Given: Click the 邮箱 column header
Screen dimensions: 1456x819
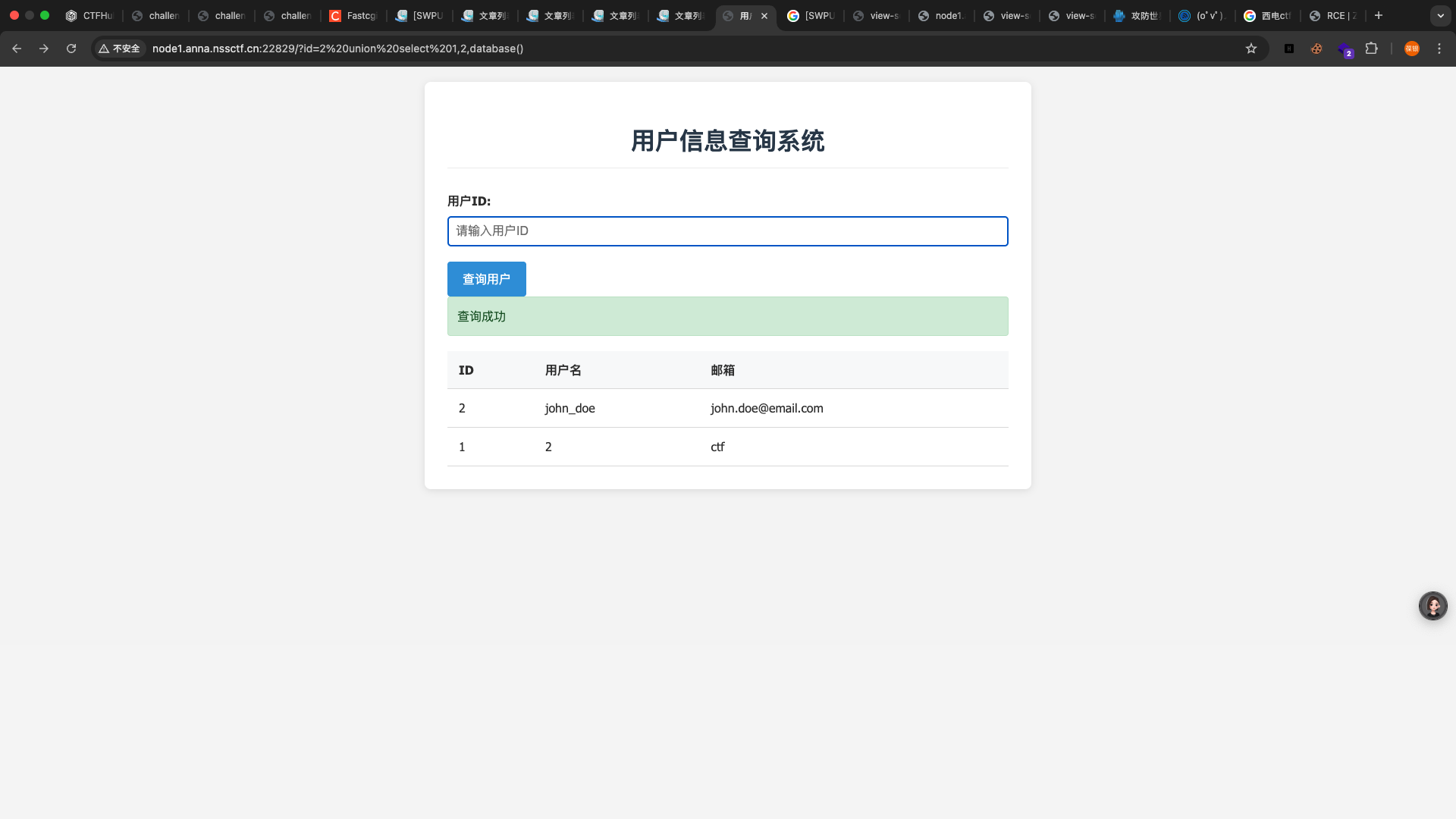Looking at the screenshot, I should [723, 370].
